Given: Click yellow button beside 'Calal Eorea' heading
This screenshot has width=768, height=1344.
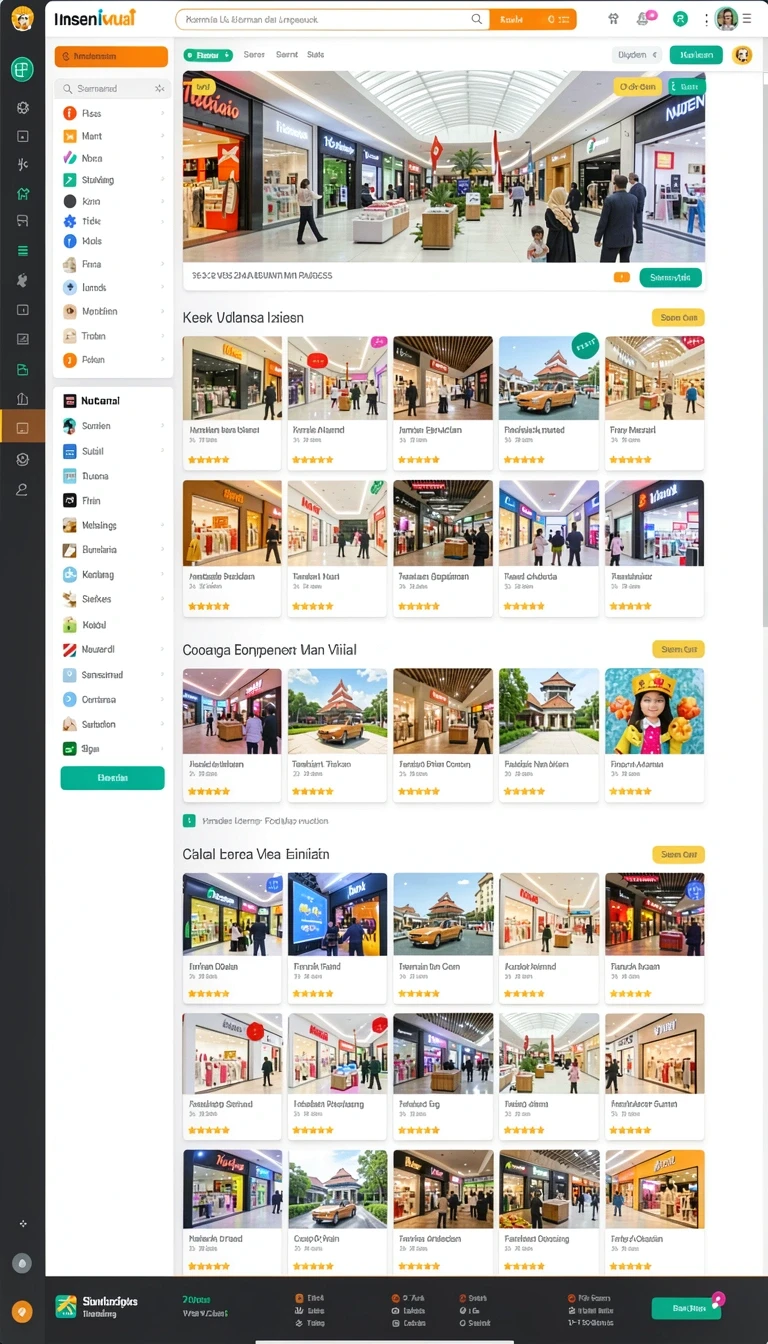Looking at the screenshot, I should coord(678,855).
